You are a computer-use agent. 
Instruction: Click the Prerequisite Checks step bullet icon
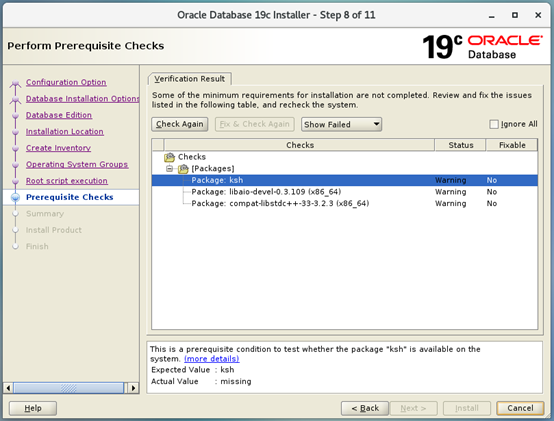click(15, 197)
